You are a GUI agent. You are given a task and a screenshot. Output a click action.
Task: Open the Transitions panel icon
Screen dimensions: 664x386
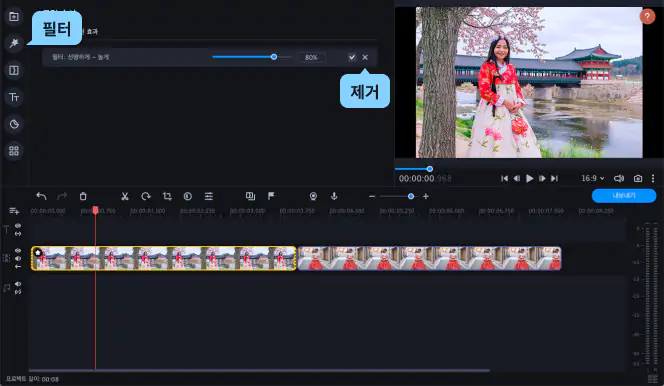point(14,70)
